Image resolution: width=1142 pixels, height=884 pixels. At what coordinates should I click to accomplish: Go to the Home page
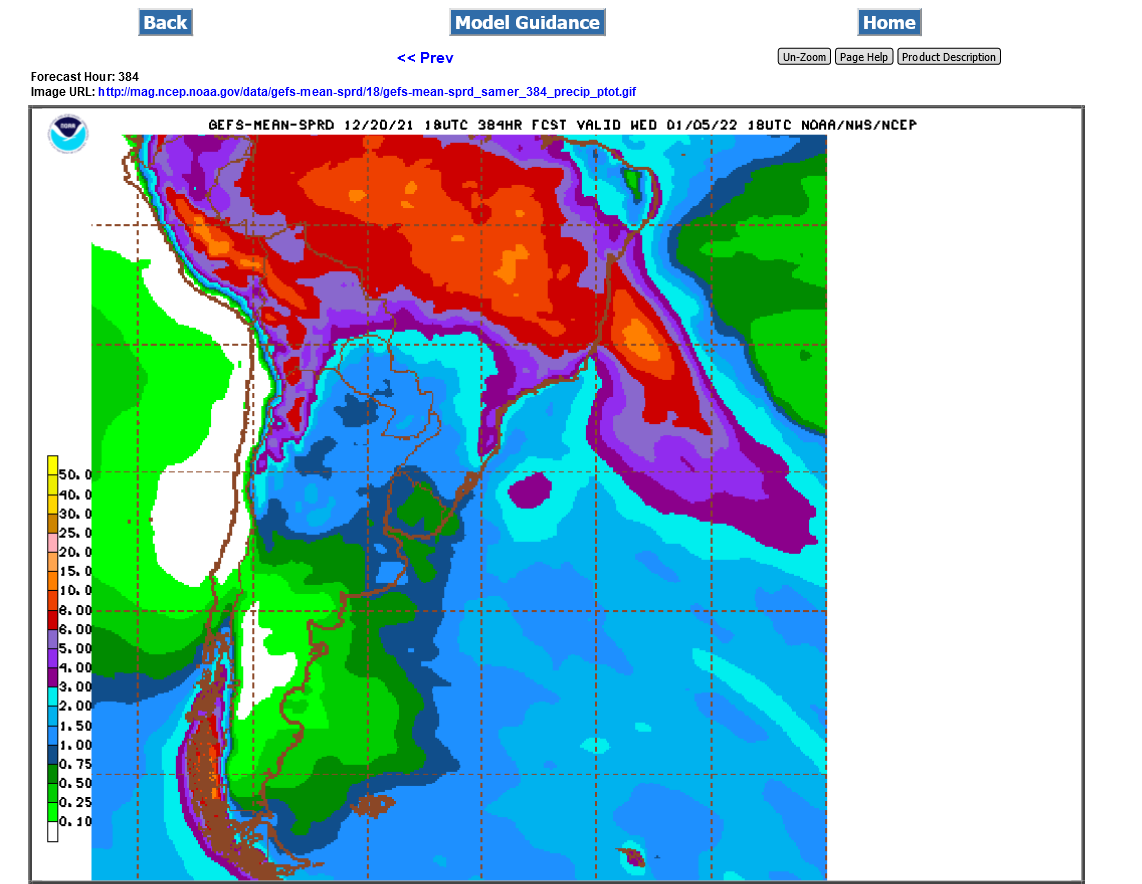tap(889, 23)
